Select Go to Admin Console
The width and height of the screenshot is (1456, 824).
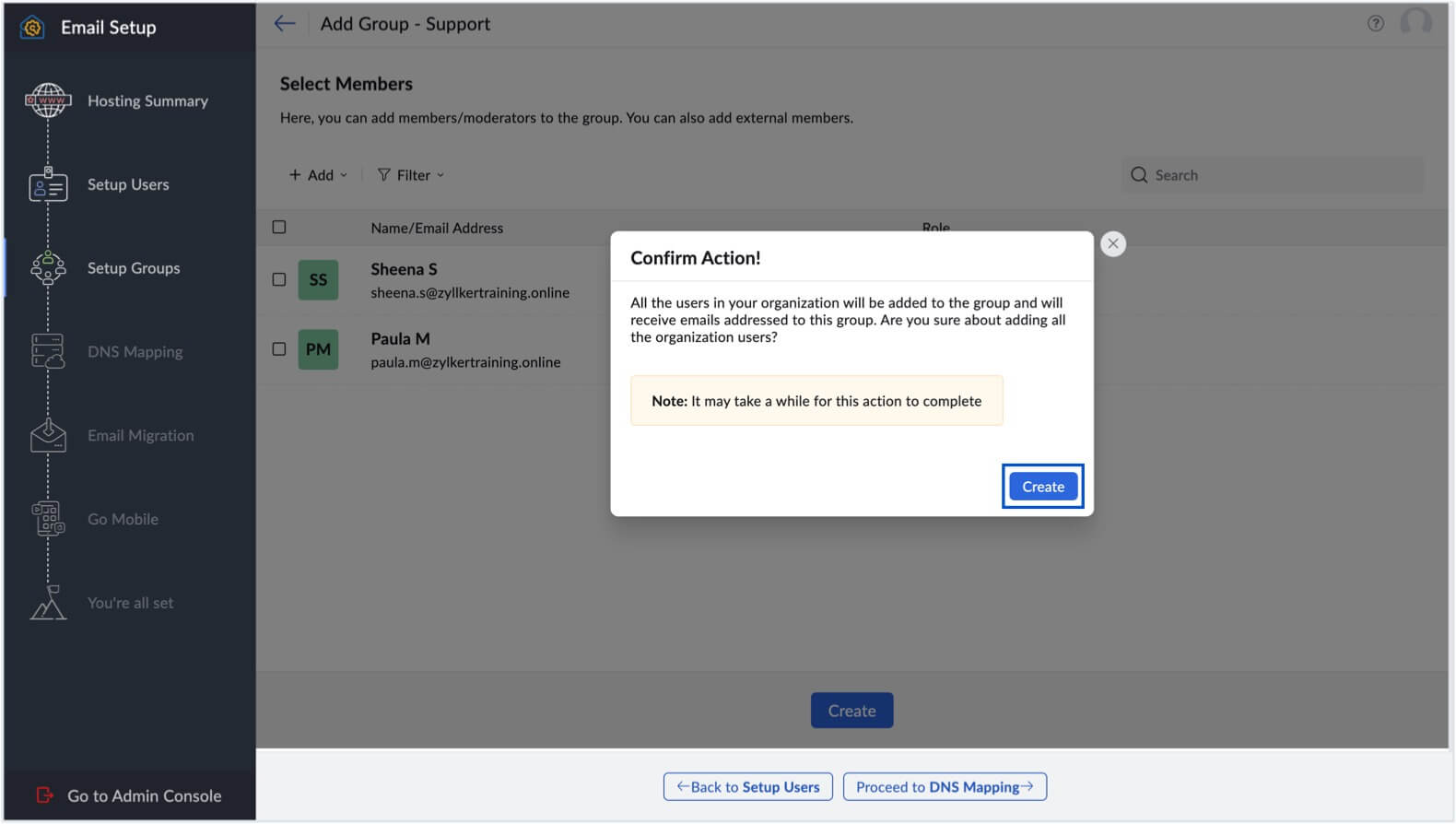pyautogui.click(x=144, y=795)
